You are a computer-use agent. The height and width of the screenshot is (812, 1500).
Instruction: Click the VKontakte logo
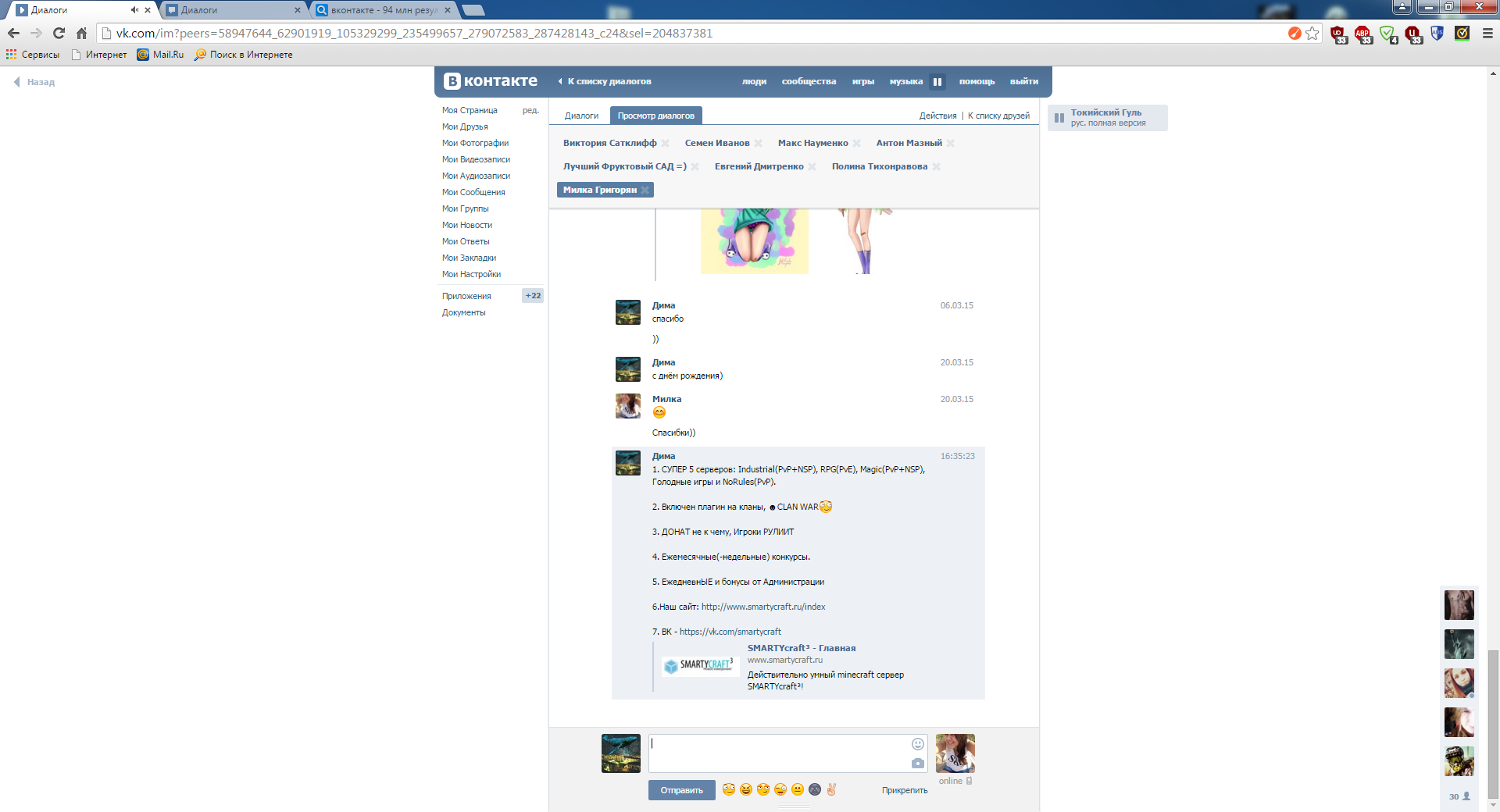(x=491, y=81)
